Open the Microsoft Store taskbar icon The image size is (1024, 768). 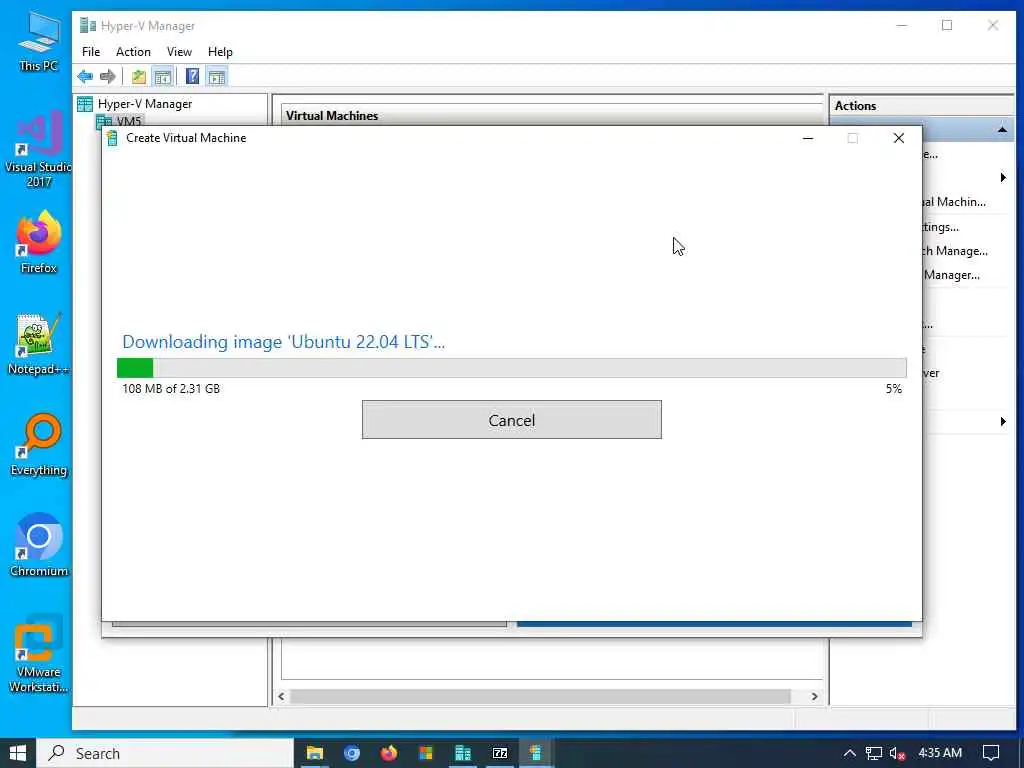(x=426, y=753)
